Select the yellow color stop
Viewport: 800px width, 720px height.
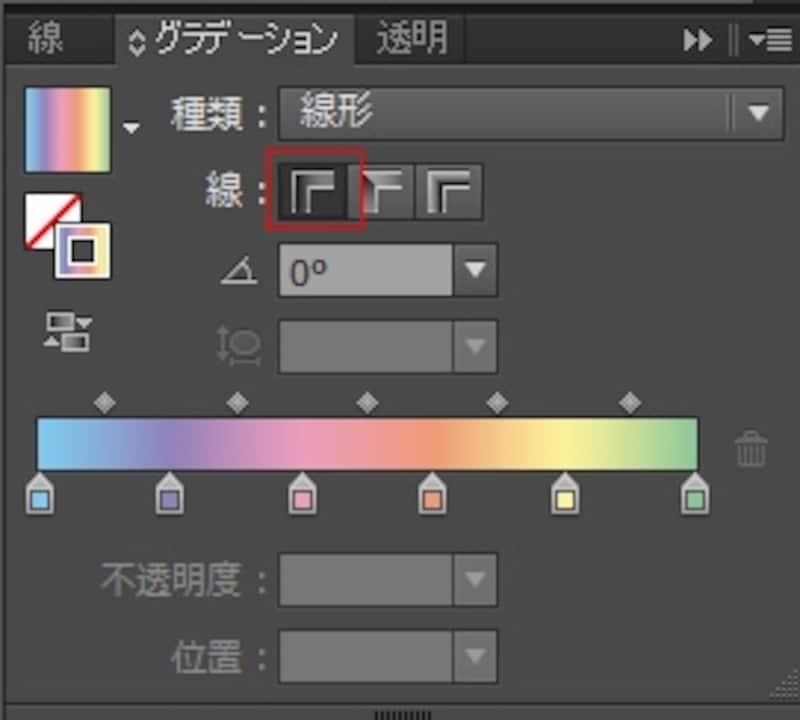point(565,494)
